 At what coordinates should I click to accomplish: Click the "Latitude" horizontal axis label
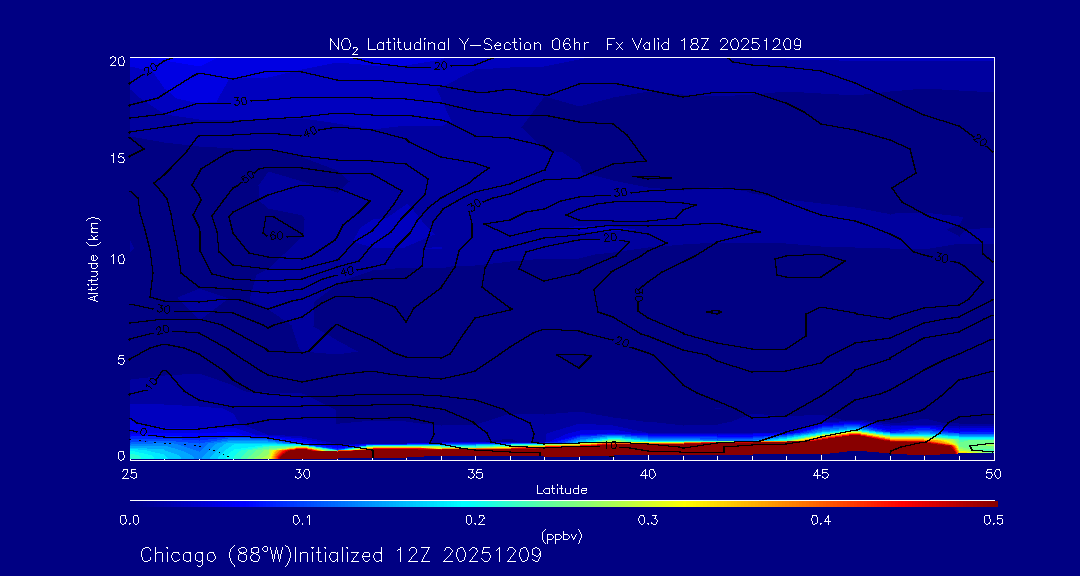(x=561, y=490)
